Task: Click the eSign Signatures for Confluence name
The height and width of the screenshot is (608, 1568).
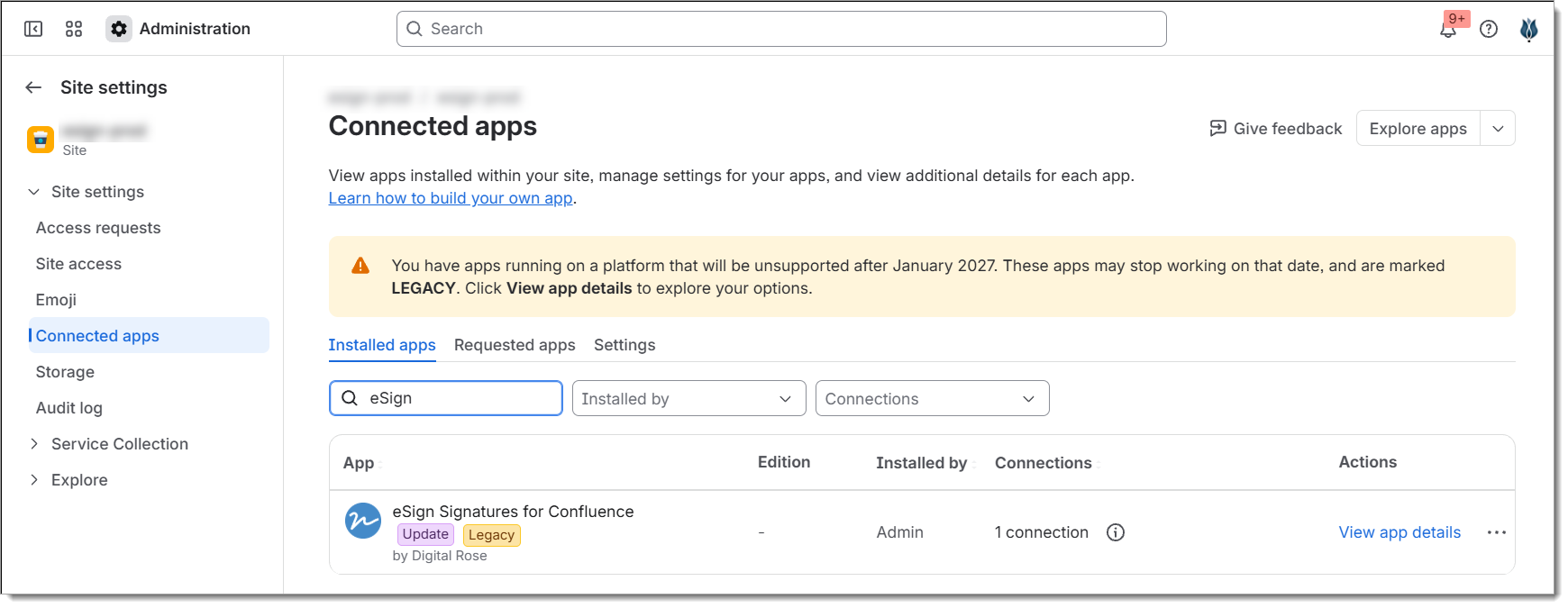Action: pos(513,512)
